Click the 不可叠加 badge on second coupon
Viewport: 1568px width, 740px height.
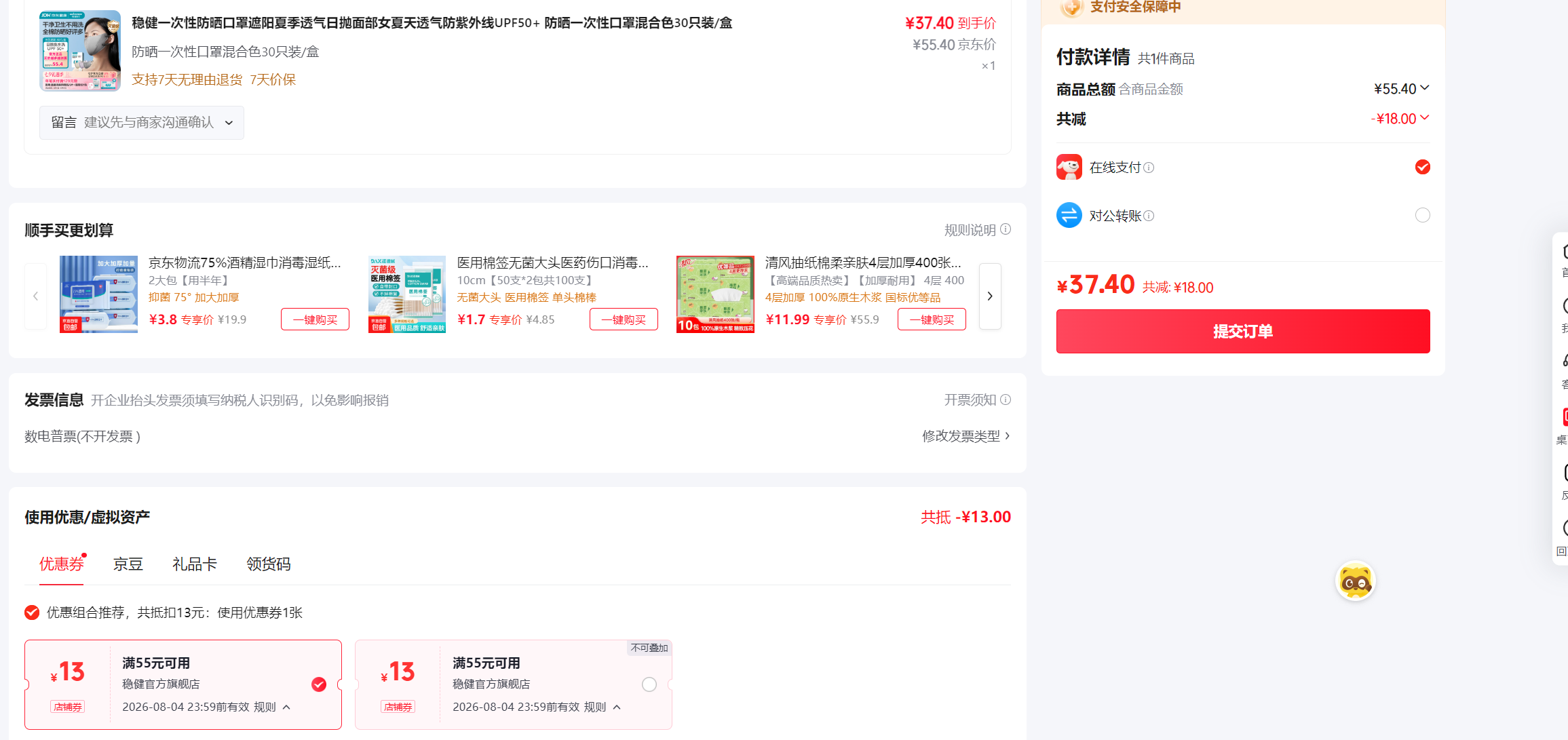pyautogui.click(x=649, y=648)
